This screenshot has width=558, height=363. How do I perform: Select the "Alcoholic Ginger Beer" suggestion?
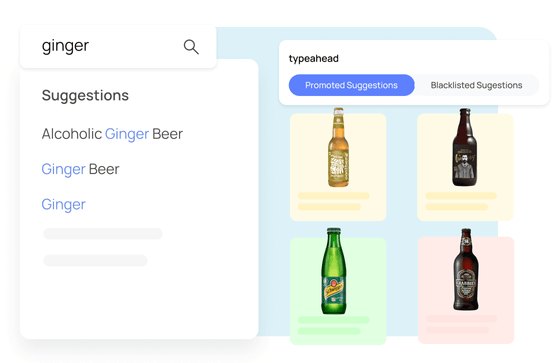(x=112, y=134)
